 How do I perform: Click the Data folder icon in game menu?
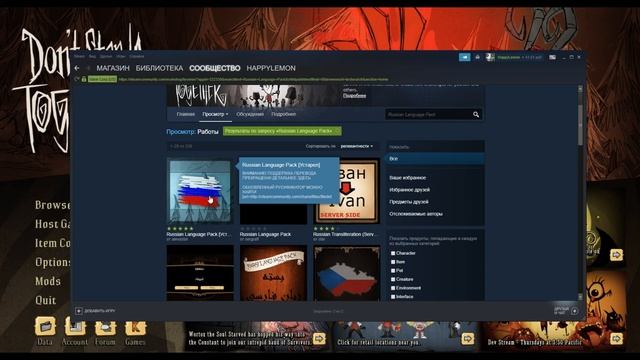[x=45, y=327]
